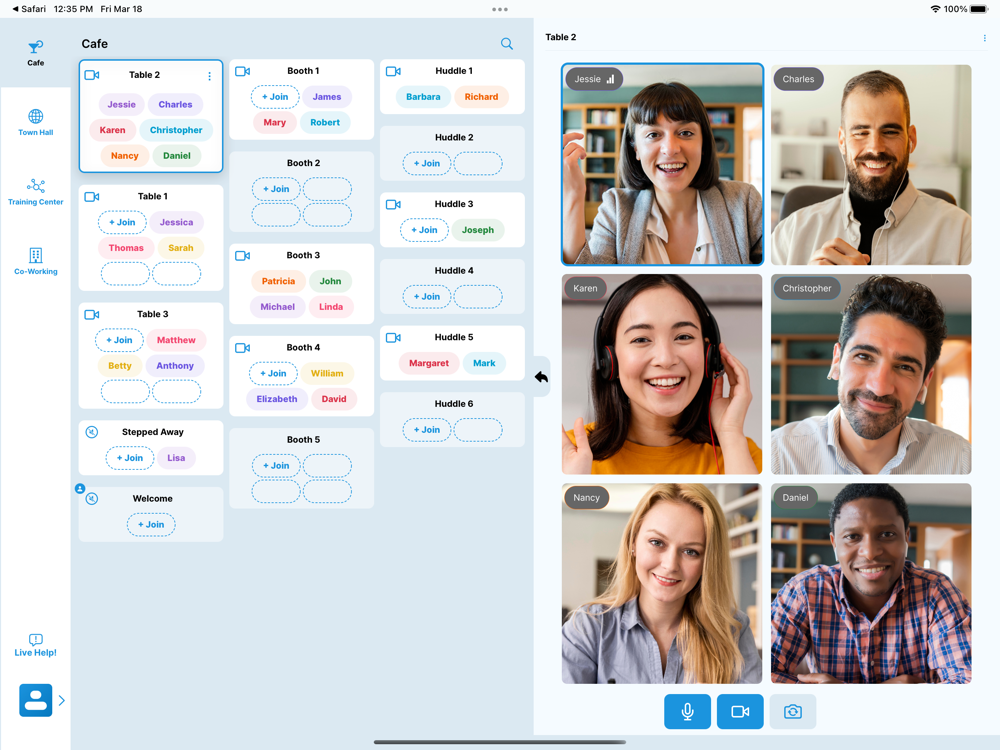Viewport: 1000px width, 750px height.
Task: Flip the camera with the switch button
Action: [x=793, y=711]
